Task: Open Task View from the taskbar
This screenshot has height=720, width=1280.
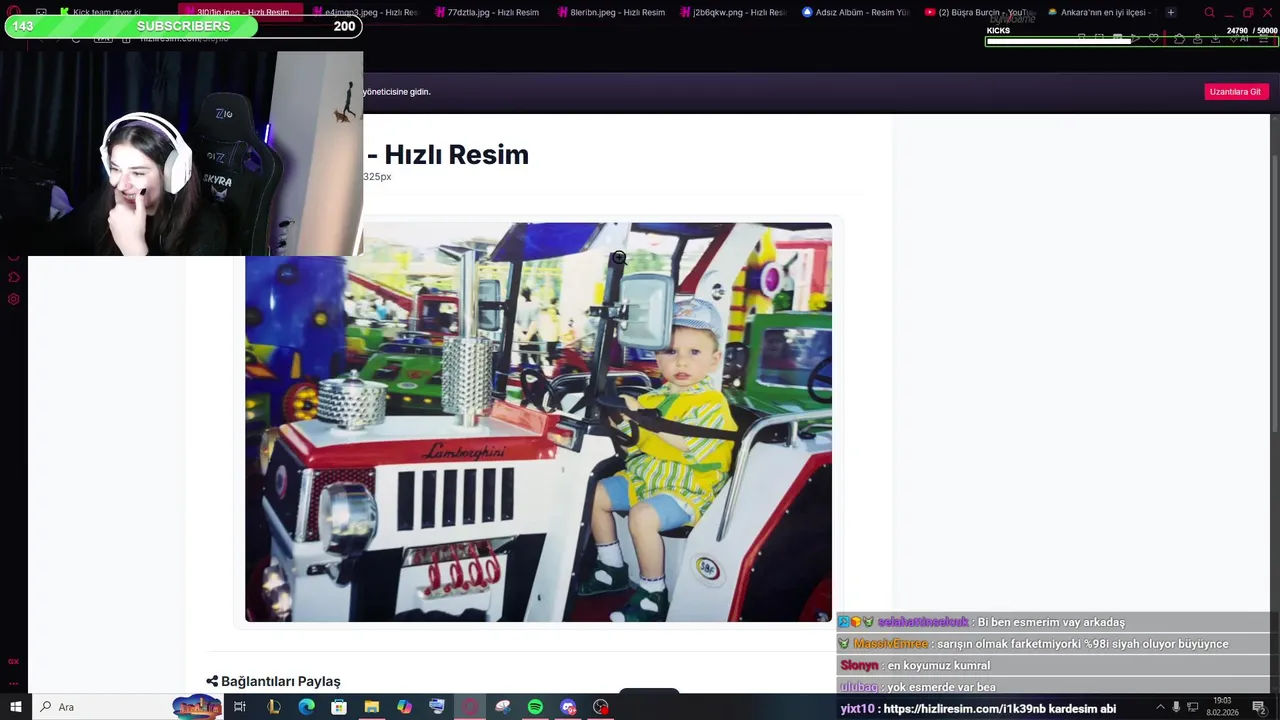Action: pos(240,707)
